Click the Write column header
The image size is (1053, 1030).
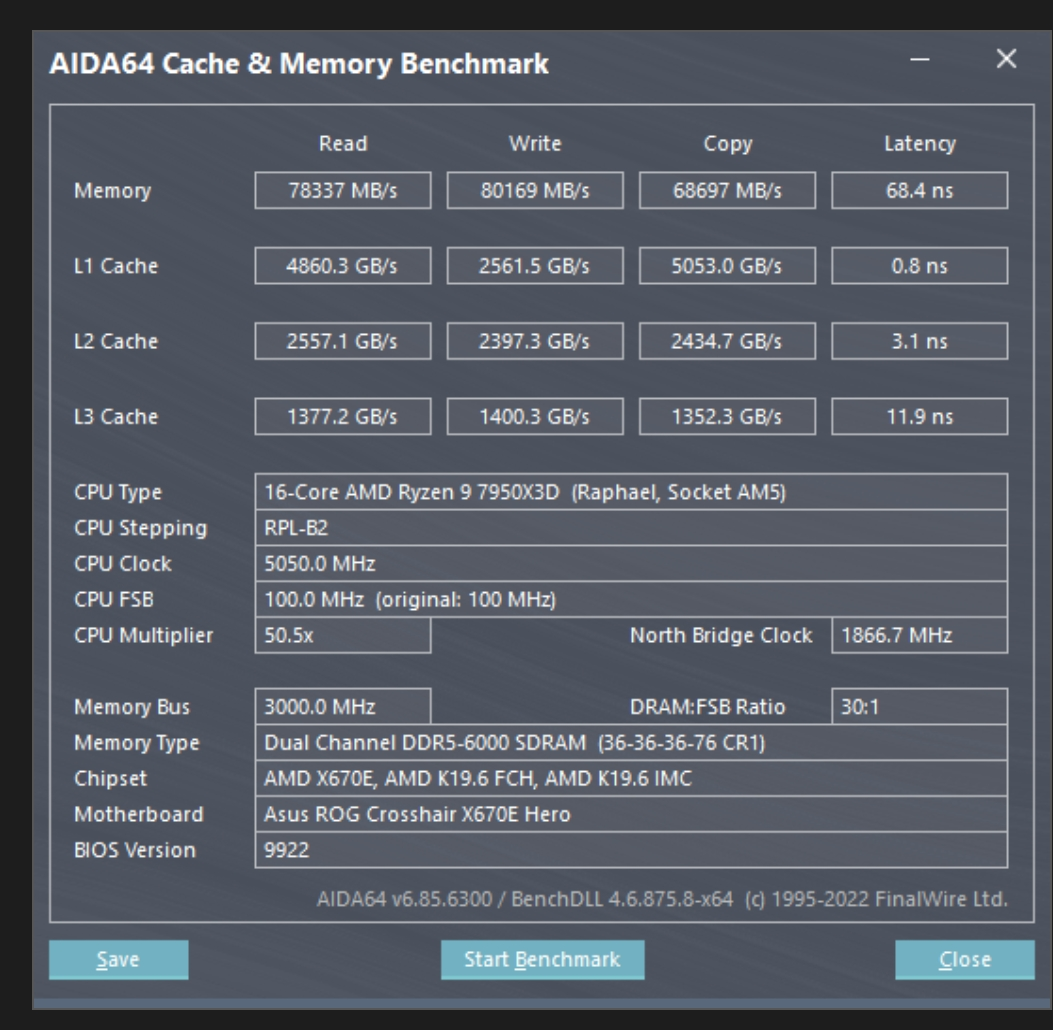tap(535, 143)
